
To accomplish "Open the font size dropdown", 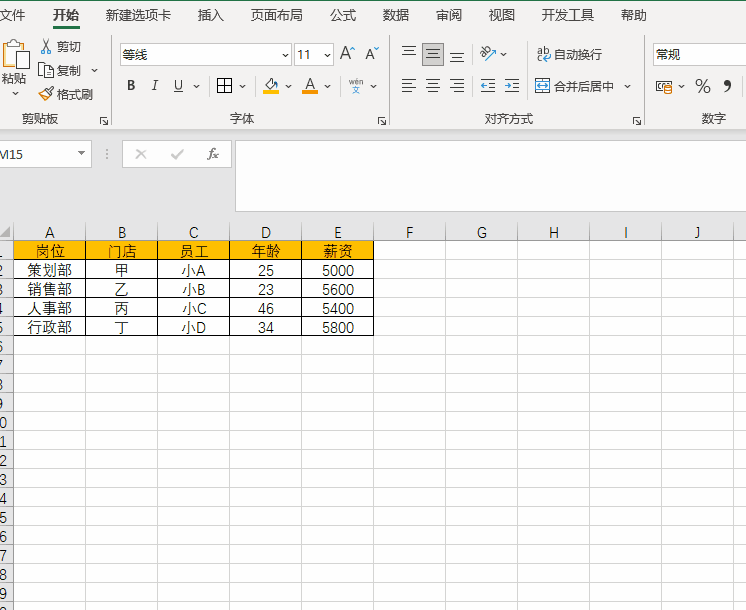I will coord(327,55).
